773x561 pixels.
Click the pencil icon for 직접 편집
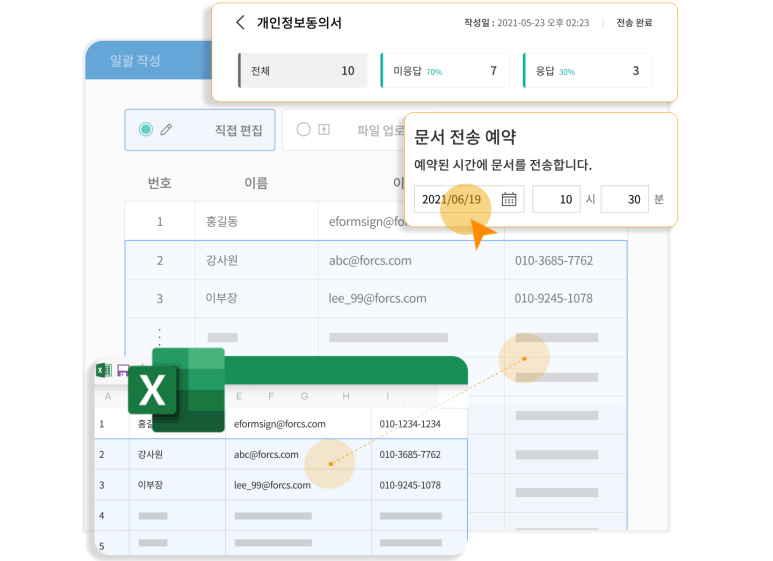(167, 130)
